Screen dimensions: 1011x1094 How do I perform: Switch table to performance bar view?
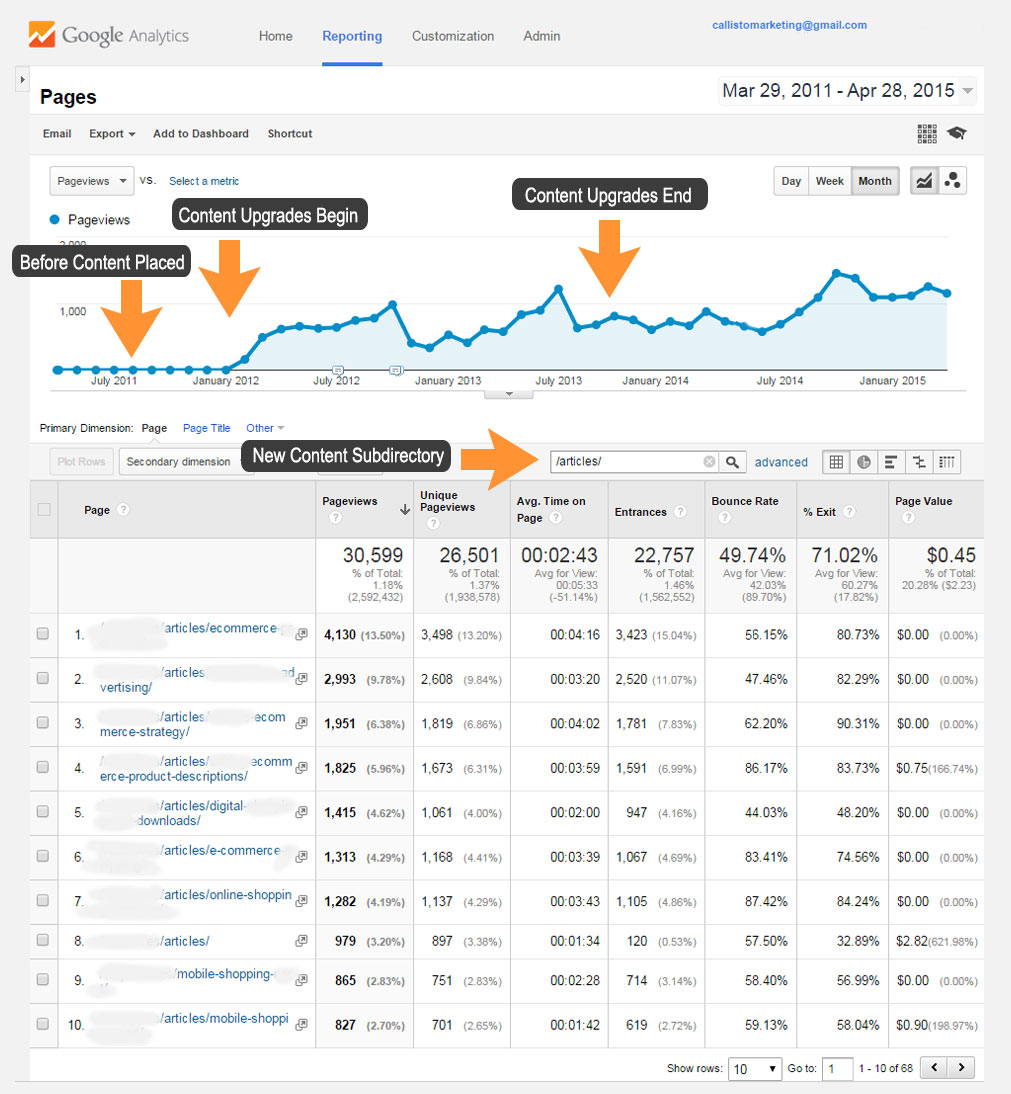pos(890,462)
